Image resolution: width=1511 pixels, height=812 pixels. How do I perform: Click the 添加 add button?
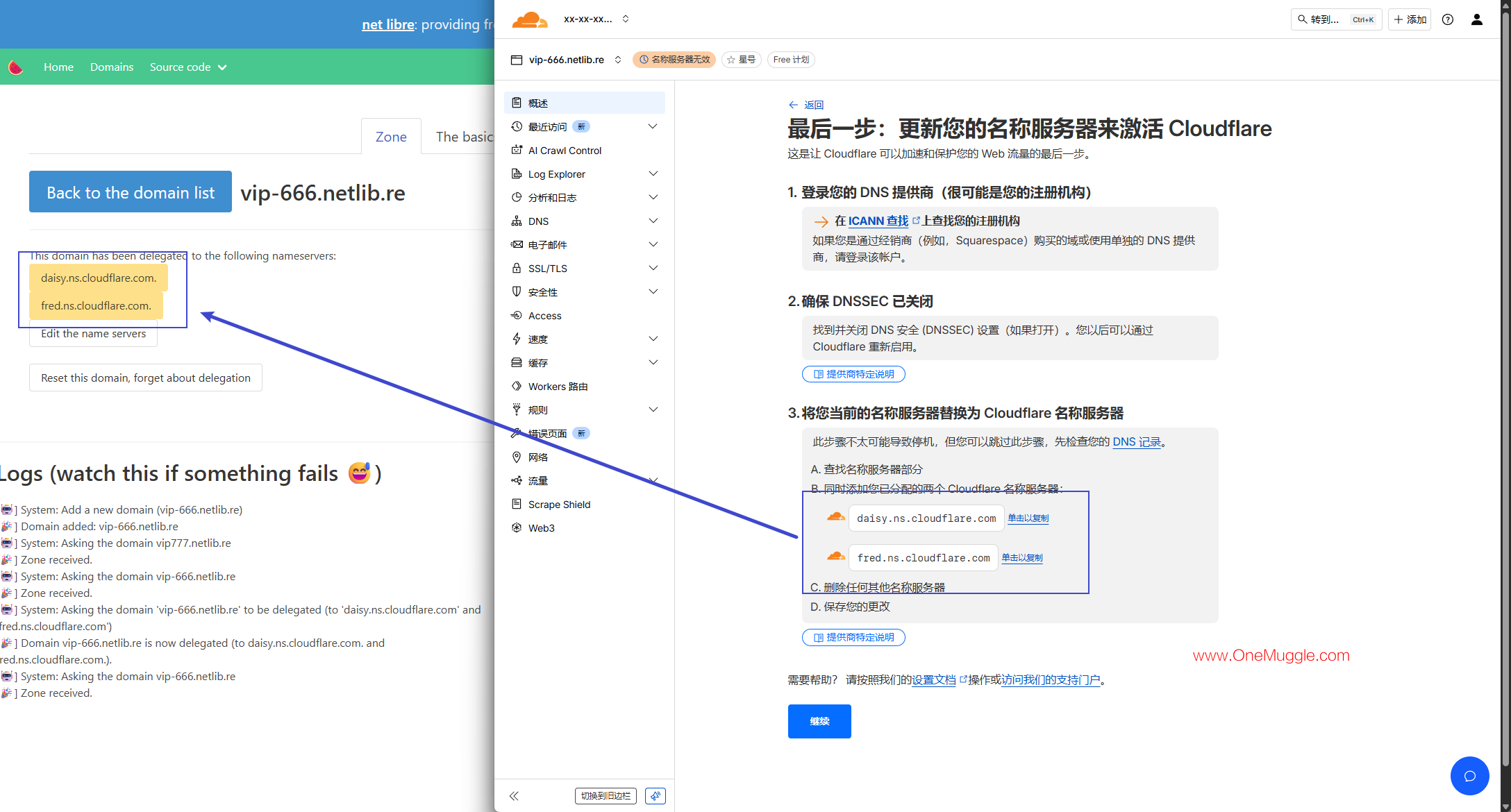pos(1410,19)
